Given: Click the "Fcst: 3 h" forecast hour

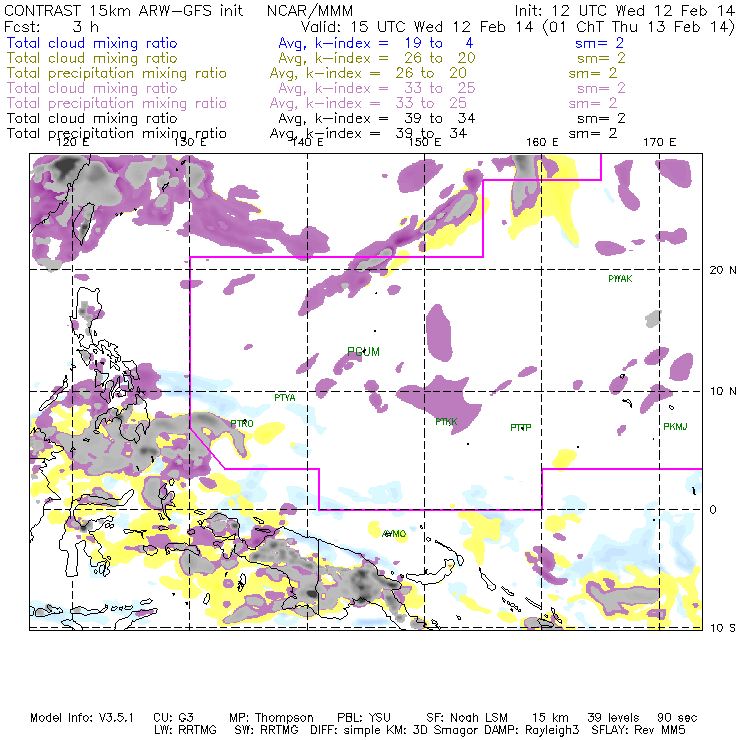Looking at the screenshot, I should (x=51, y=27).
